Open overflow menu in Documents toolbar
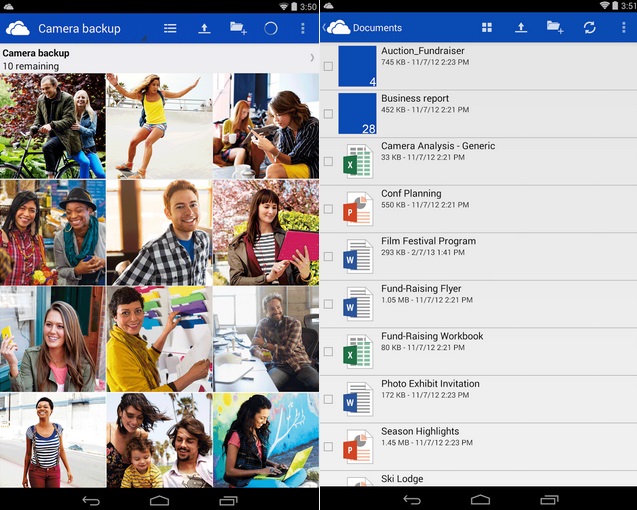This screenshot has height=510, width=637. 624,28
